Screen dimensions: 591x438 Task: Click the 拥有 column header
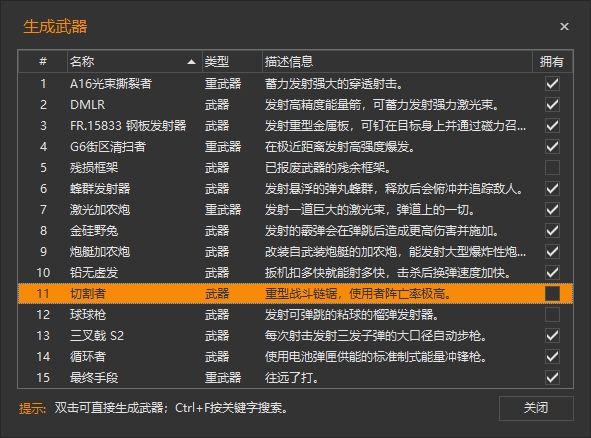[552, 61]
